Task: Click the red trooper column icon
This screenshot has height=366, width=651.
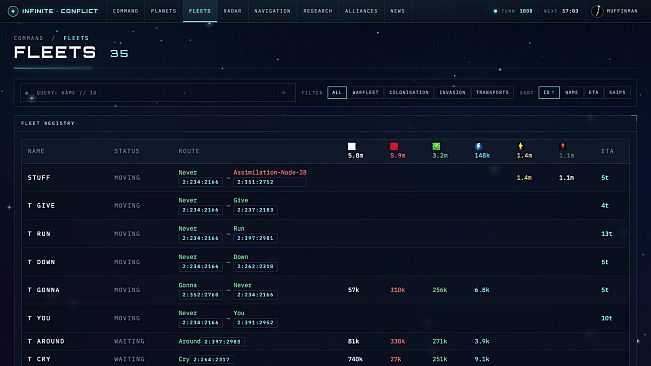Action: click(x=563, y=146)
